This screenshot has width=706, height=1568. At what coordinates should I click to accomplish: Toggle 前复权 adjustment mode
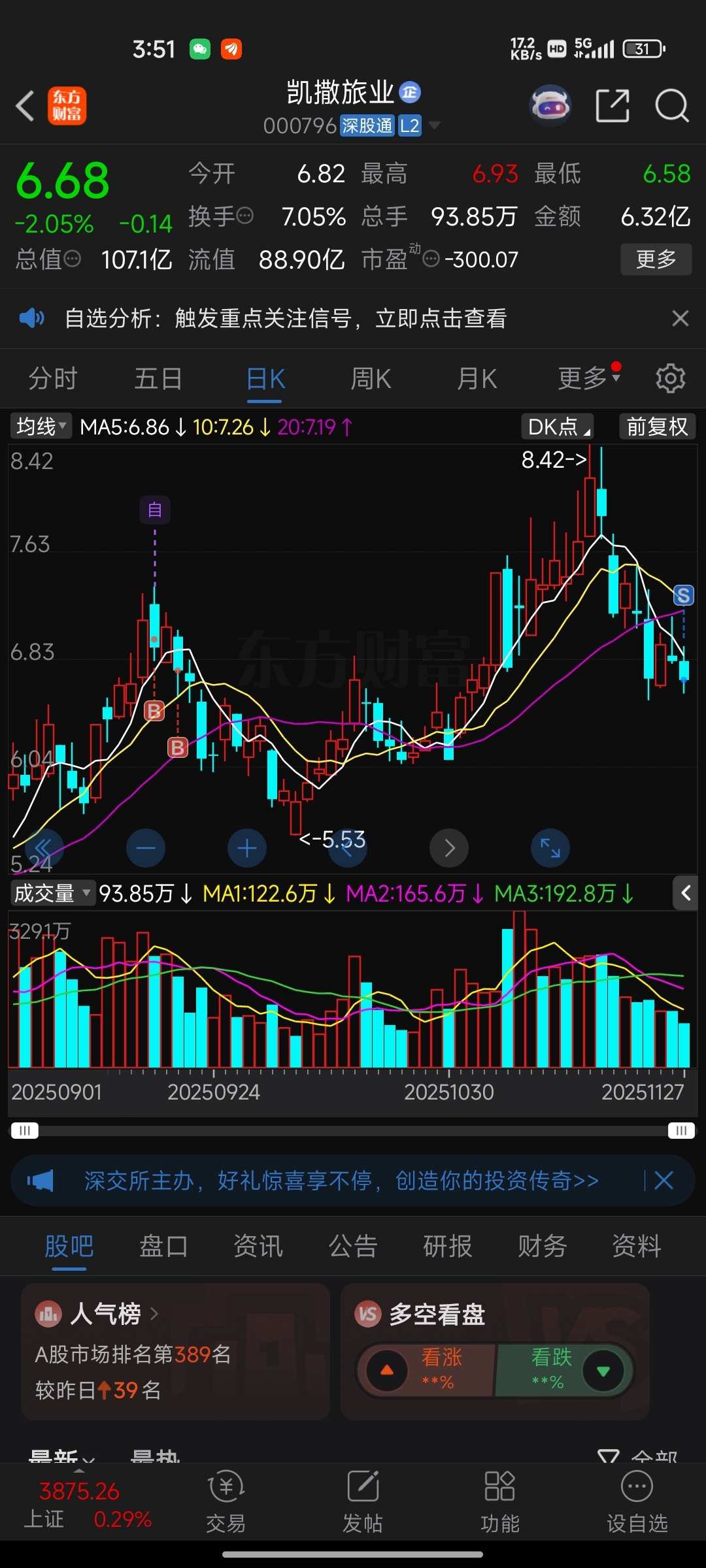657,427
